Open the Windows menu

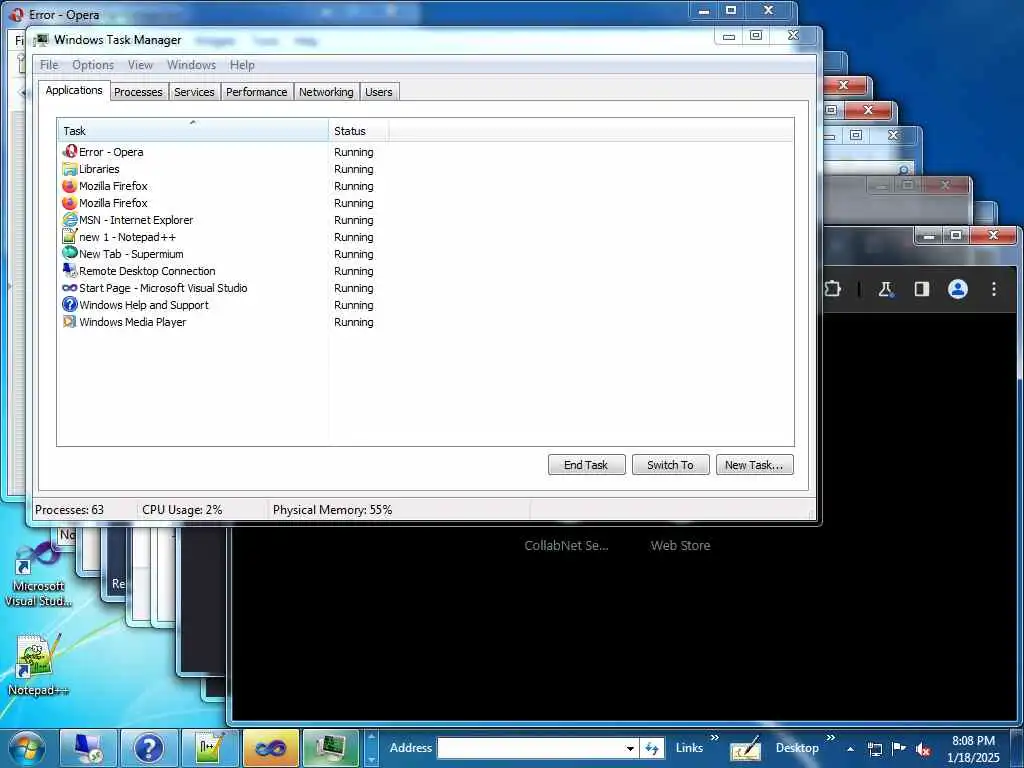[x=191, y=65]
